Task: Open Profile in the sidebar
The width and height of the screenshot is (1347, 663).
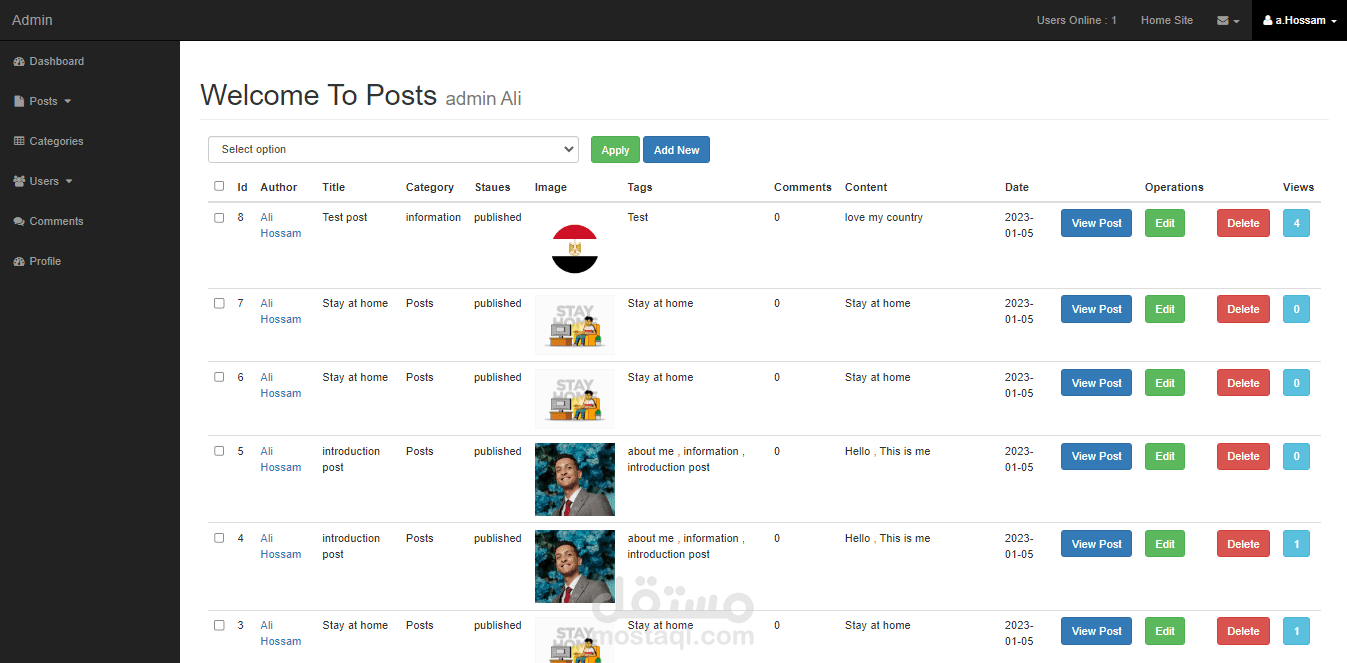Action: coord(37,261)
